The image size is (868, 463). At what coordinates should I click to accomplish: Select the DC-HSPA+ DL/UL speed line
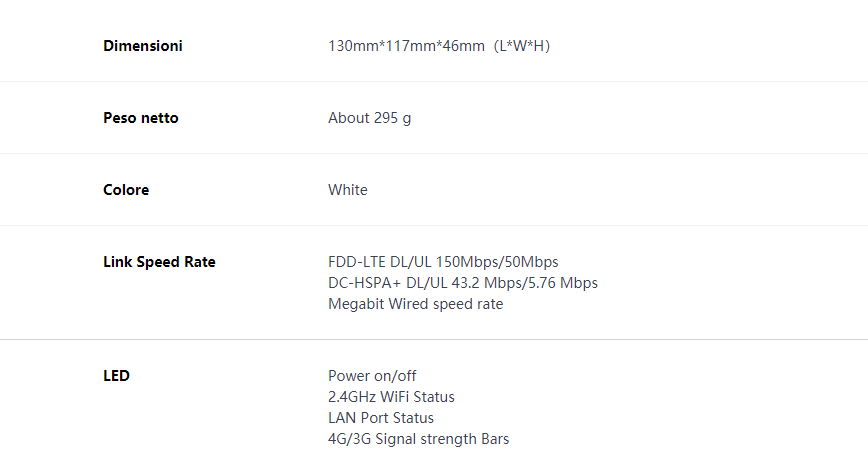(463, 283)
